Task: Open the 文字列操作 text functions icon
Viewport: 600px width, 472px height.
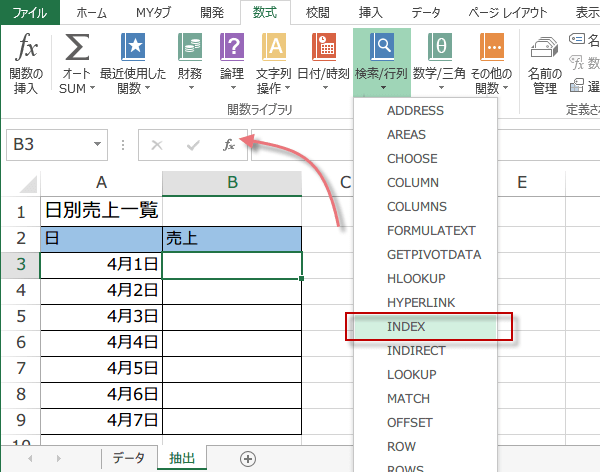Action: [x=273, y=47]
